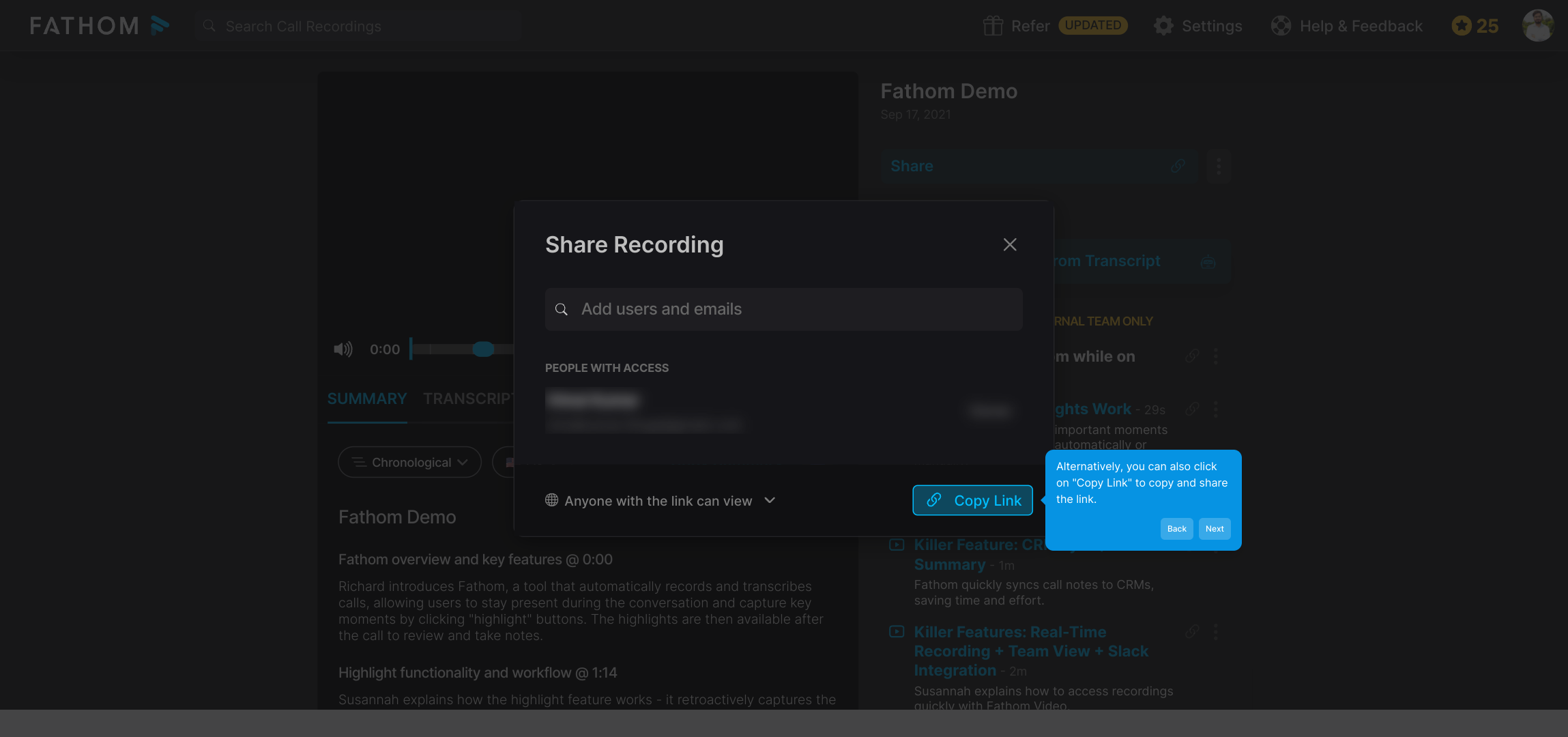Open Help & Feedback
Viewport: 1568px width, 737px height.
tap(1346, 26)
